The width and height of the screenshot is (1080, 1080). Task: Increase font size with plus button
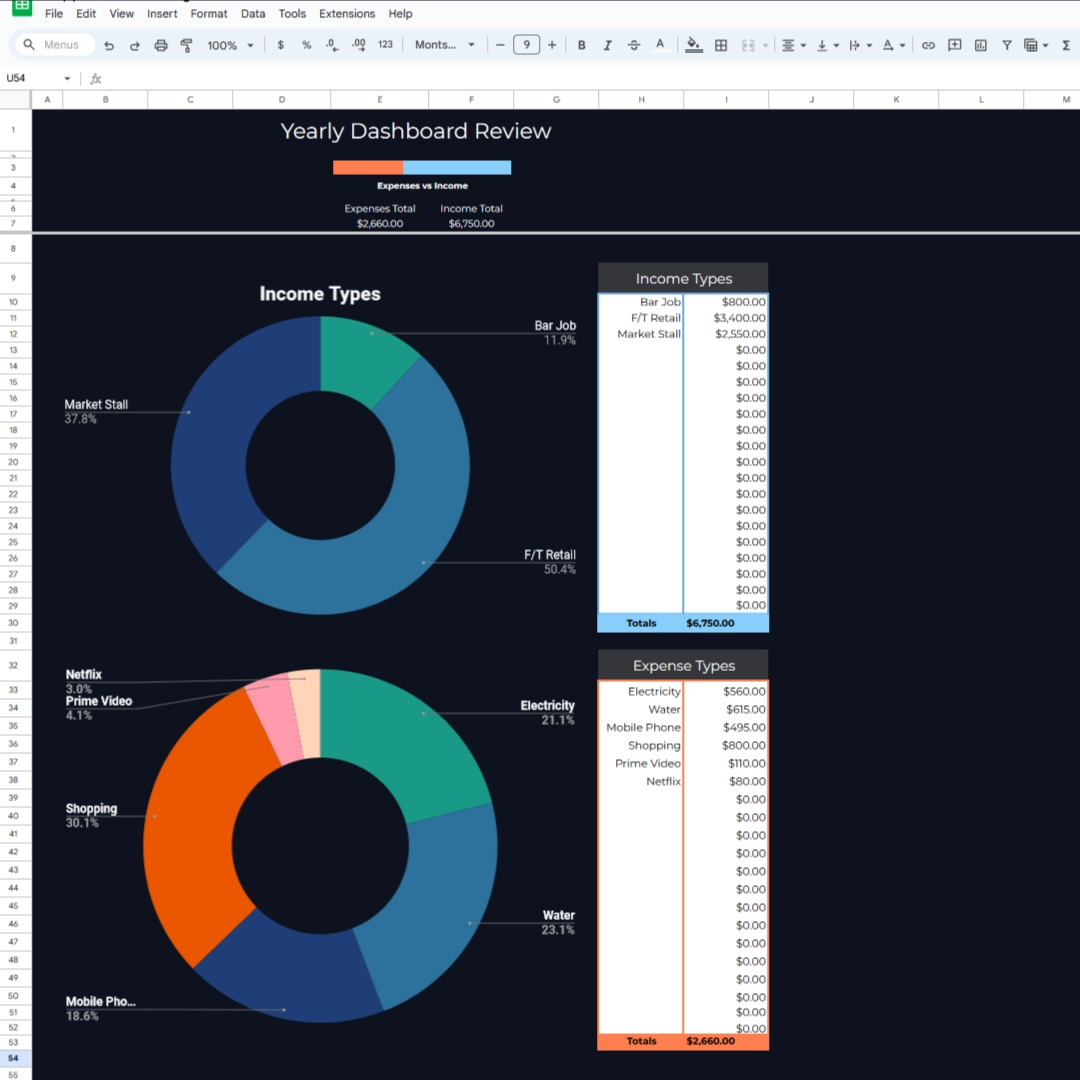coord(552,45)
